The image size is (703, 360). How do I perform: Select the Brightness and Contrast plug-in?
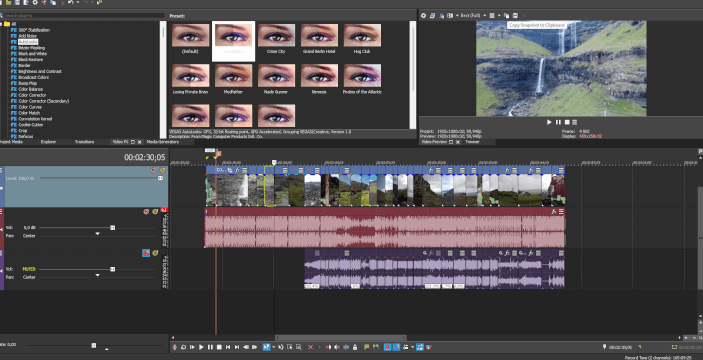pos(40,71)
